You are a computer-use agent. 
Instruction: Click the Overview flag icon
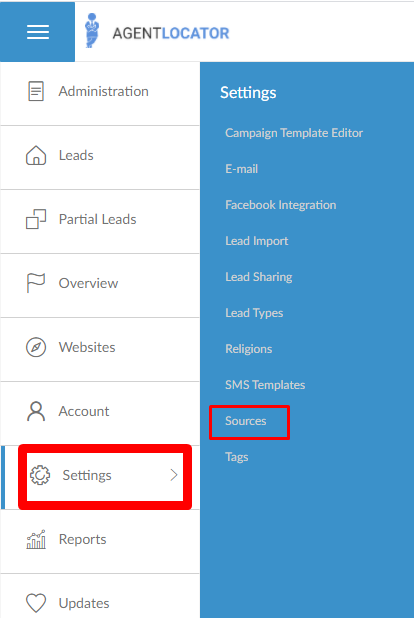35,283
